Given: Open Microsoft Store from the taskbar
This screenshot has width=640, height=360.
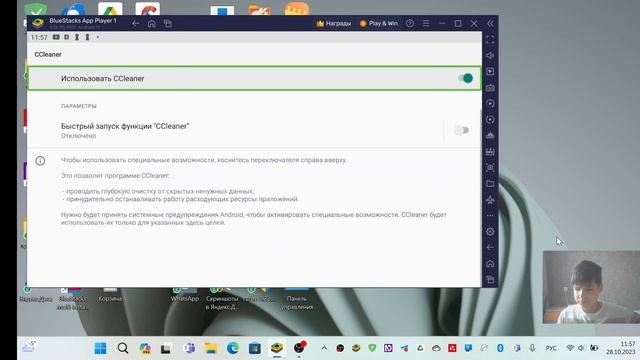Looking at the screenshot, I should [255, 348].
